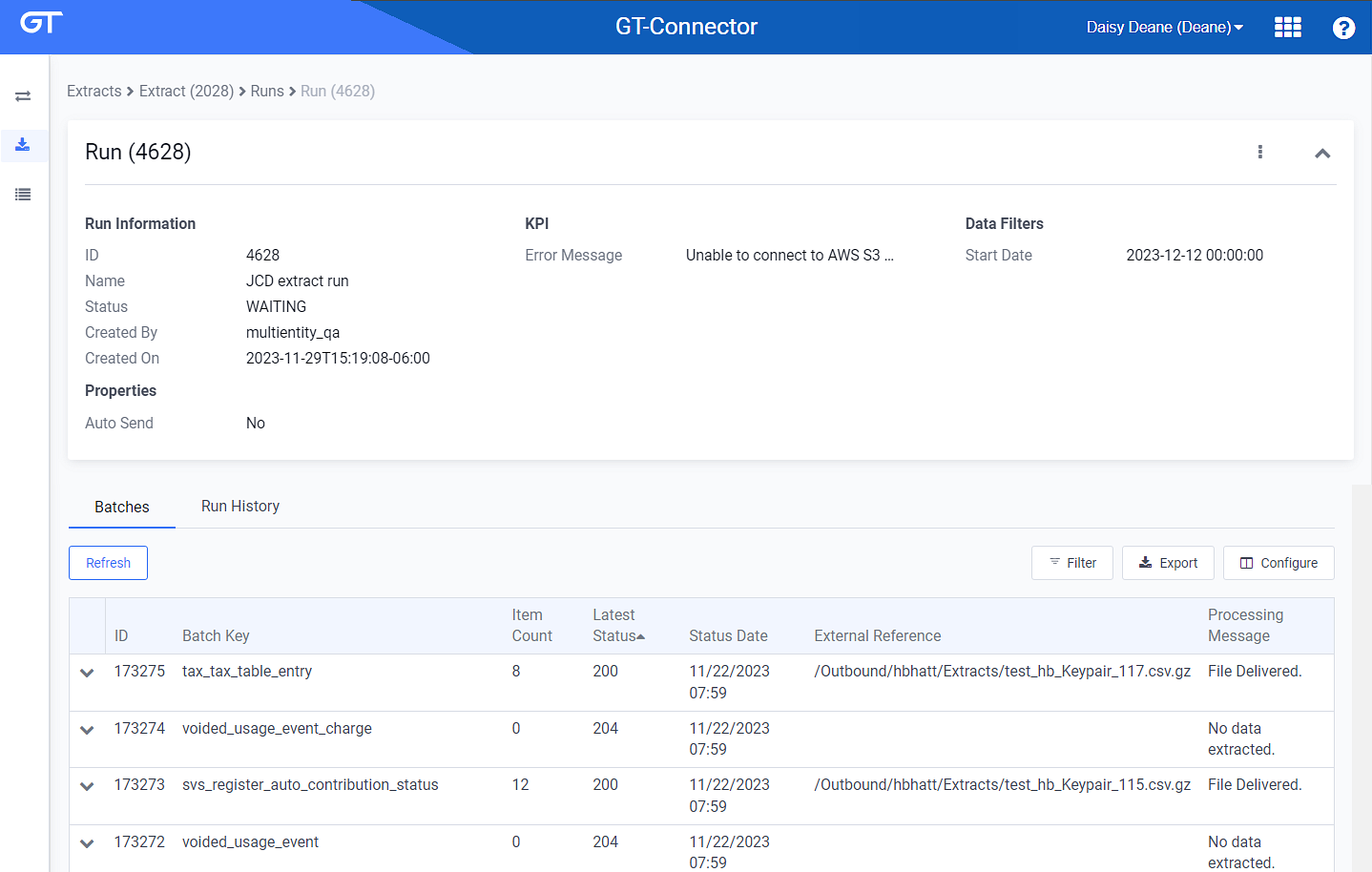Sort by External Reference column header
The image size is (1372, 872).
tap(877, 635)
